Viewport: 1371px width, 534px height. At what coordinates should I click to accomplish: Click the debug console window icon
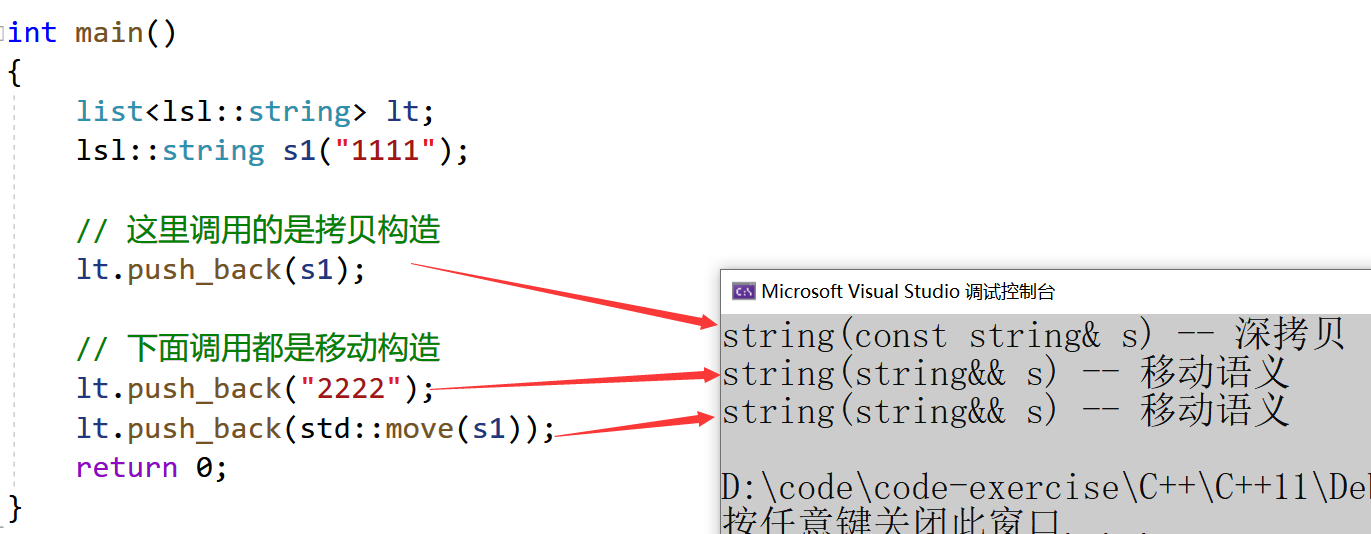pos(743,291)
